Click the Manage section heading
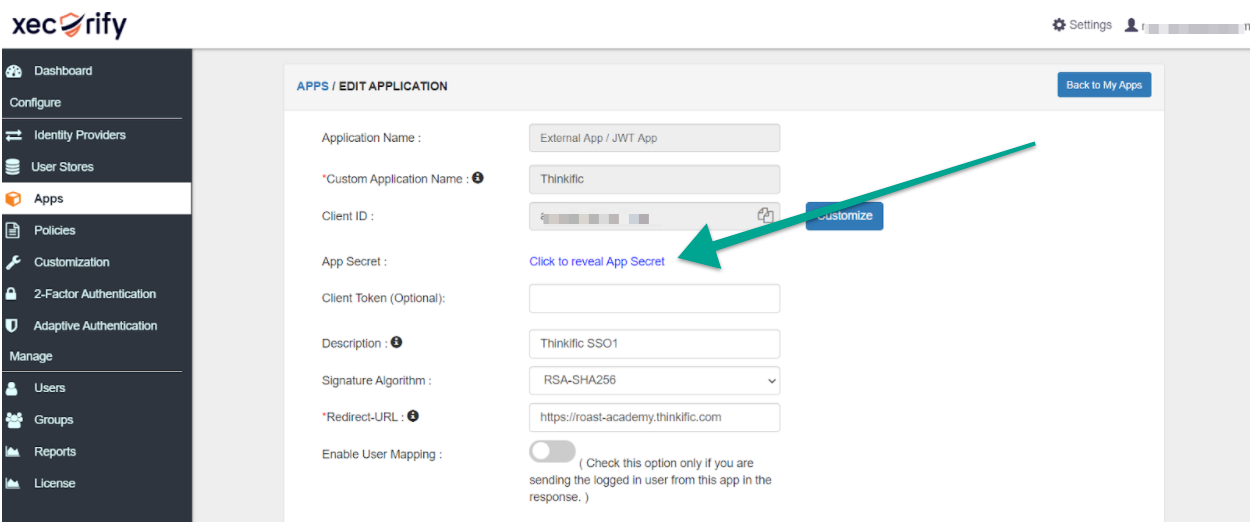 tap(31, 356)
